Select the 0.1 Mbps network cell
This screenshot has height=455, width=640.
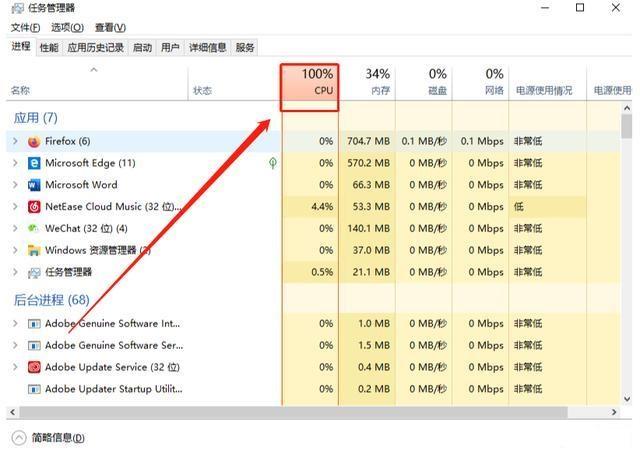click(x=482, y=141)
